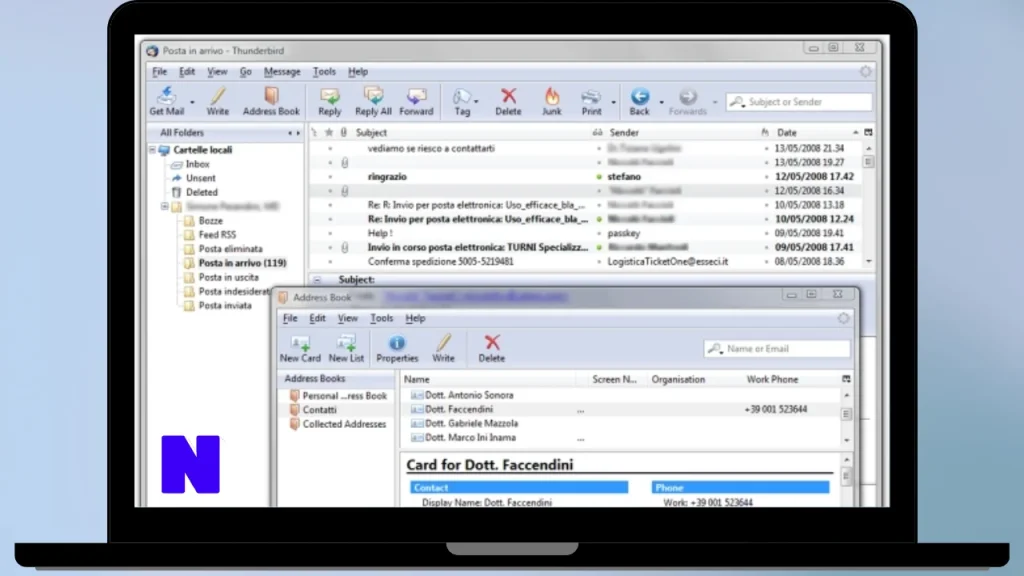Image resolution: width=1024 pixels, height=576 pixels.
Task: Open Help menu in main Thunderbird window
Action: pos(358,72)
